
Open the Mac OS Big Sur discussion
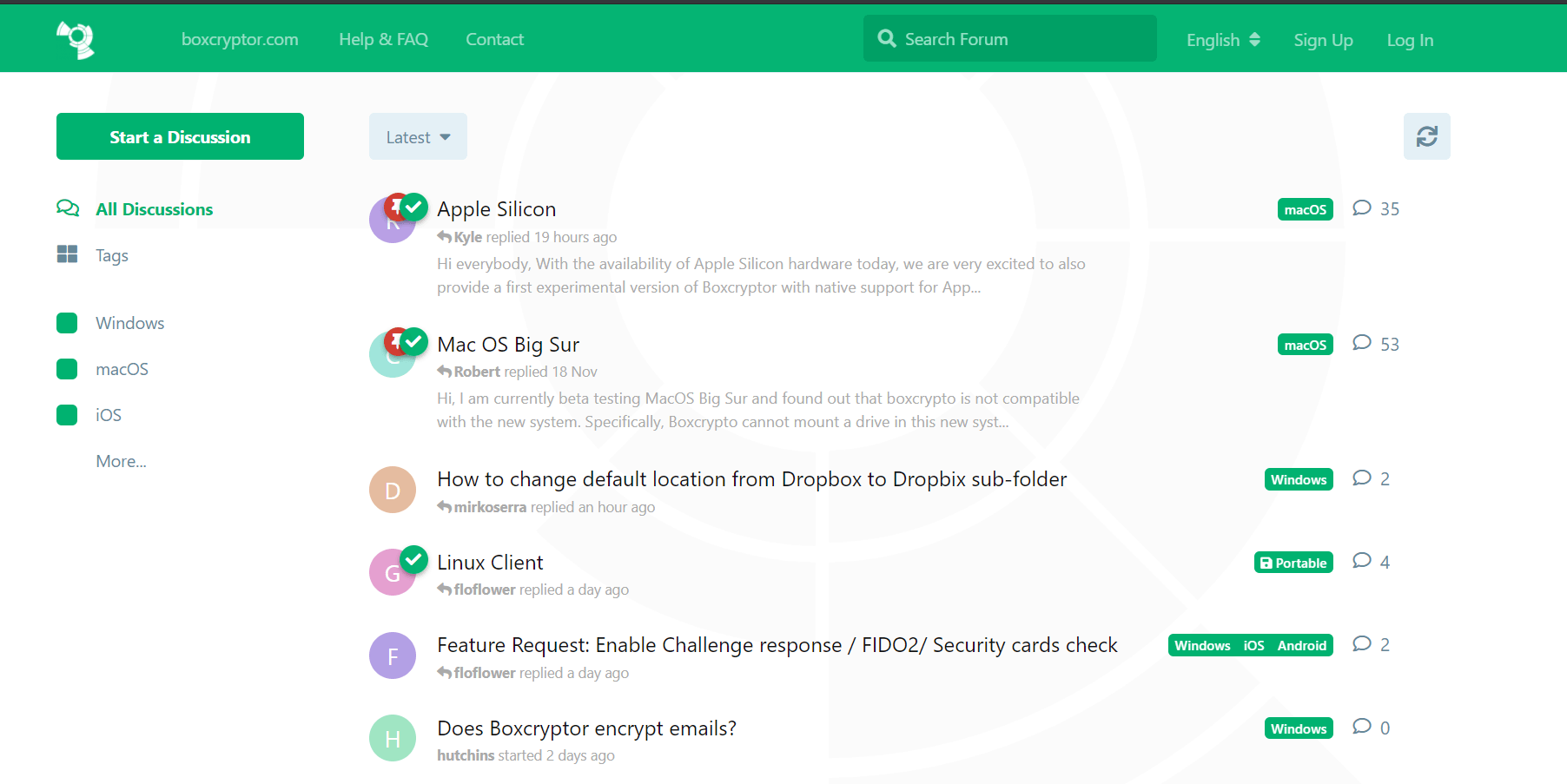coord(508,345)
